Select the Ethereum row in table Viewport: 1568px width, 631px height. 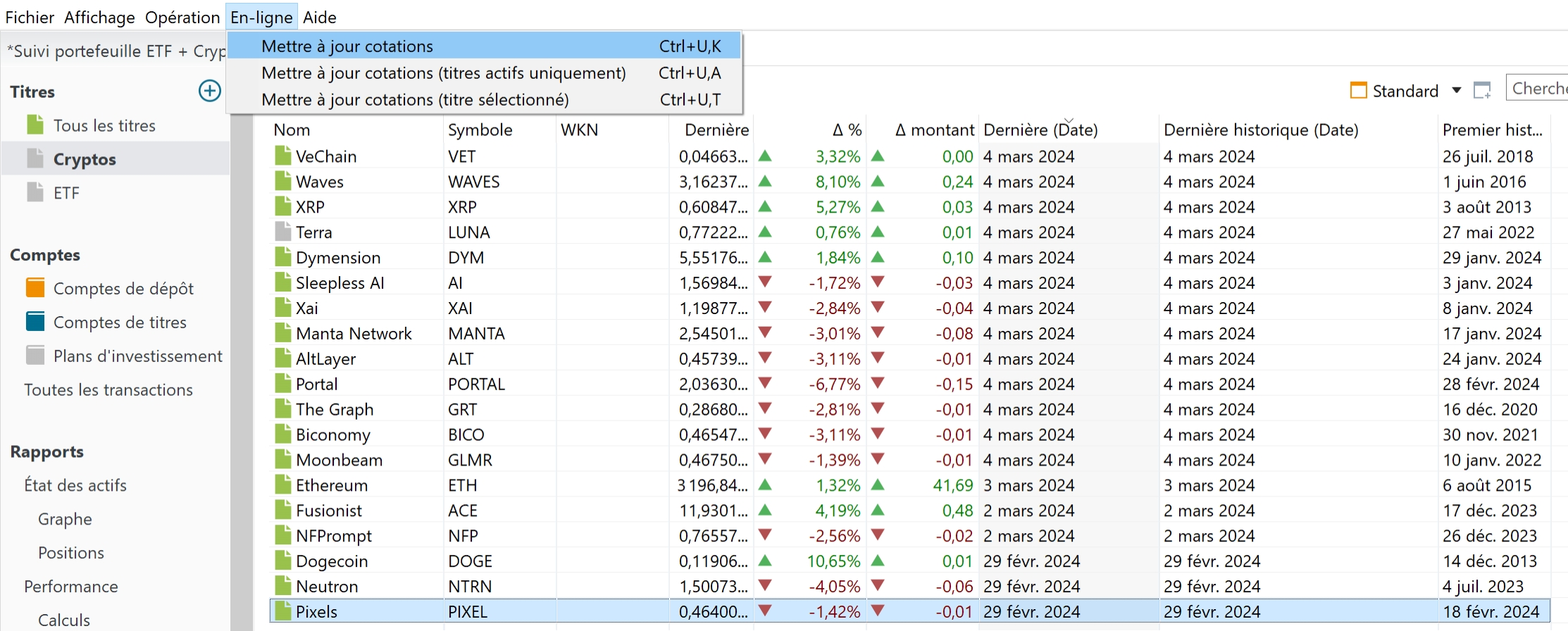click(332, 485)
